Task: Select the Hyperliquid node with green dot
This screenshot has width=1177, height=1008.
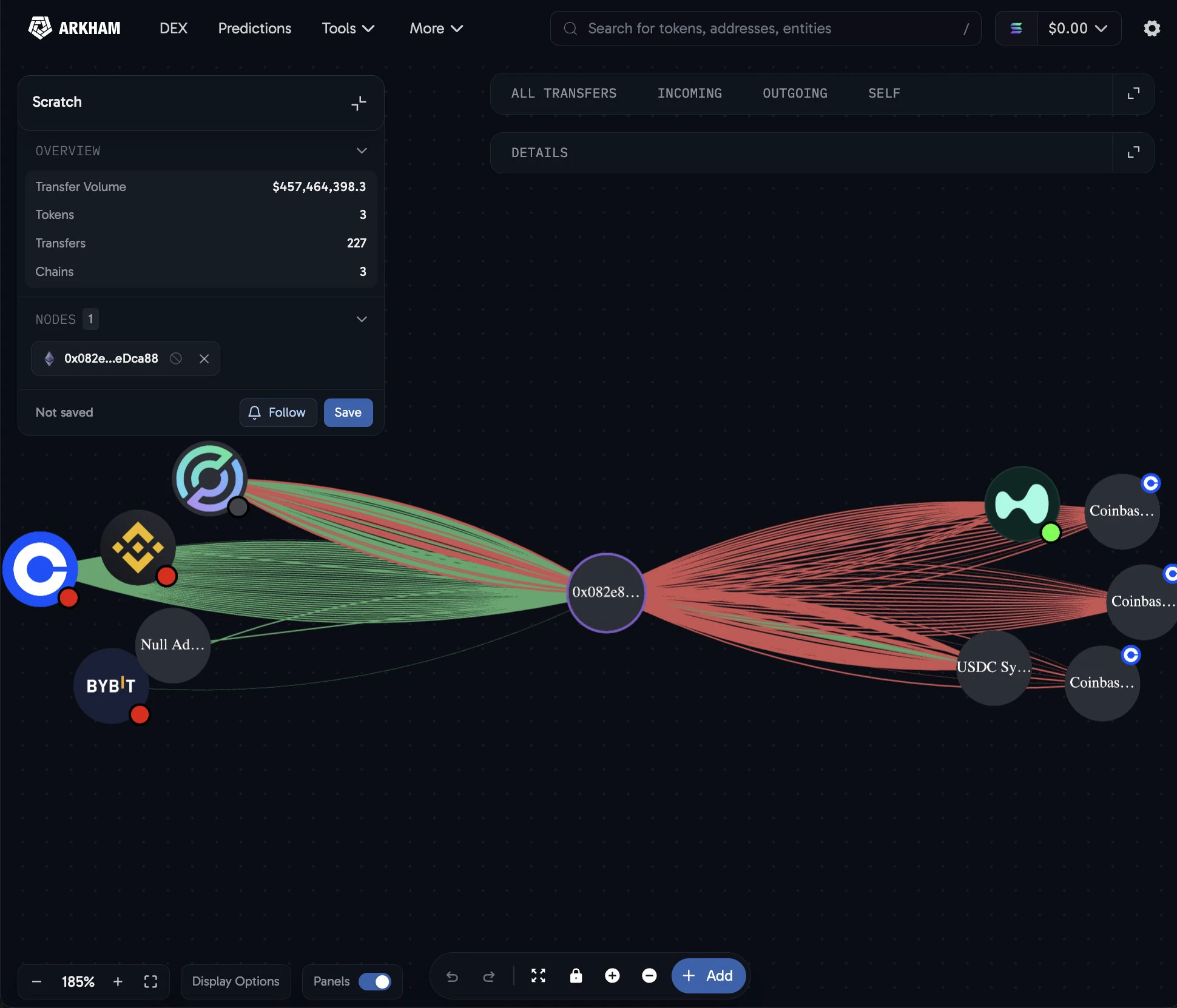Action: tap(1022, 503)
